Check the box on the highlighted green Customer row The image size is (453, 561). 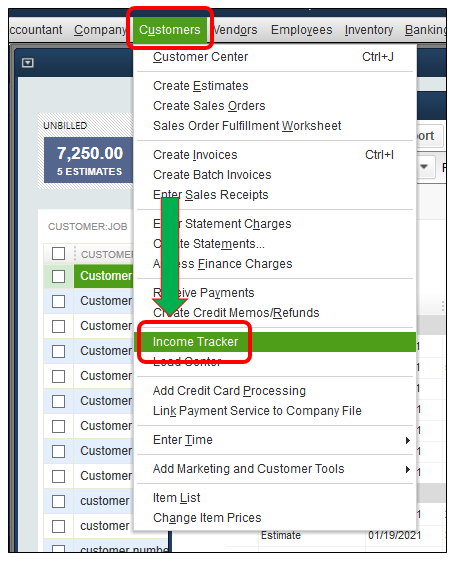pos(58,276)
